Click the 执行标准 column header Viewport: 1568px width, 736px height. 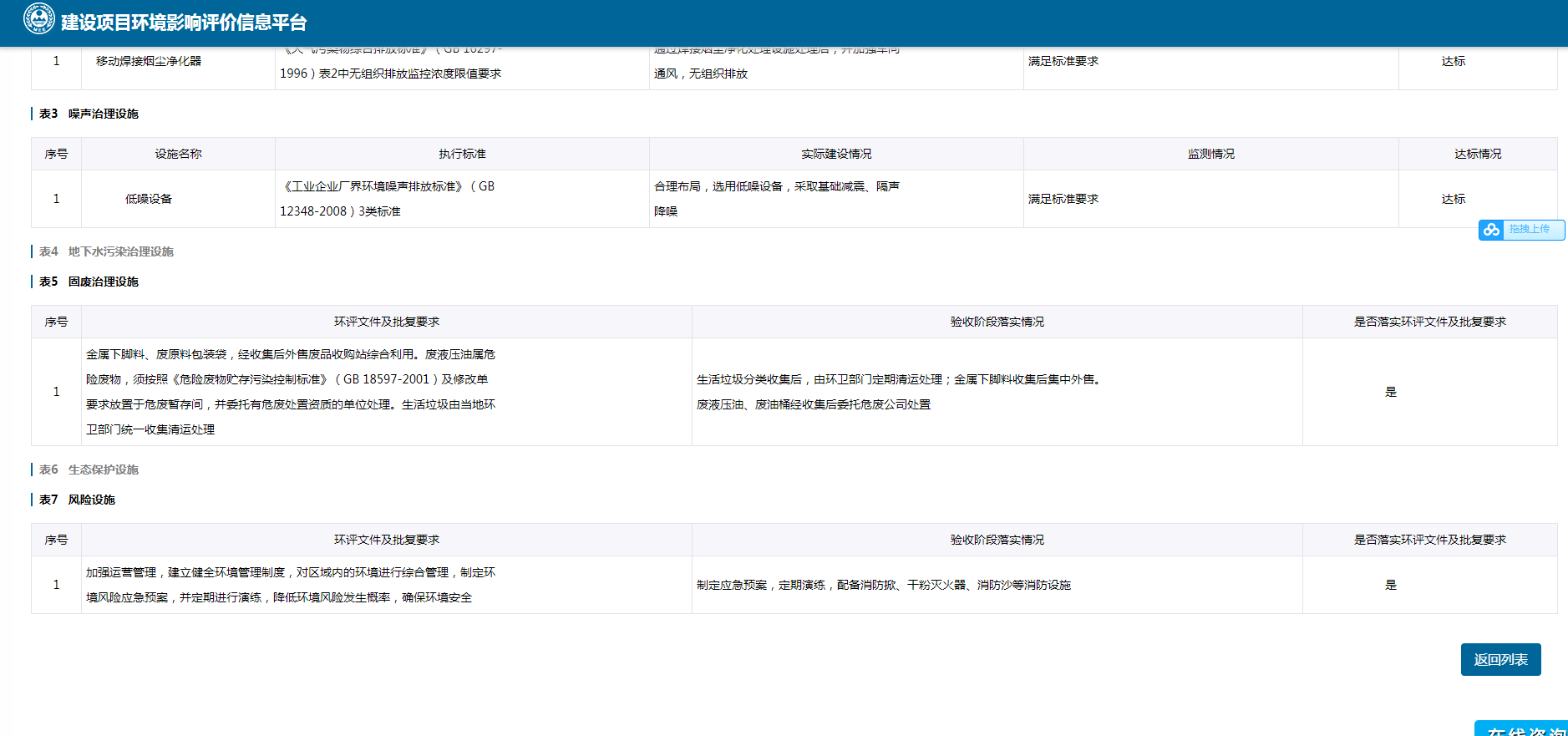tap(462, 154)
